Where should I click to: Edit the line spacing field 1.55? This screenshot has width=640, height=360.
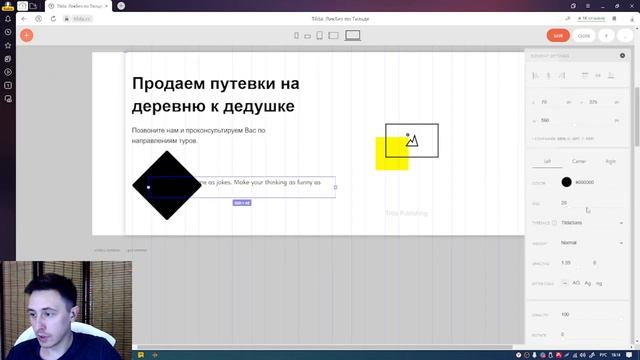tap(566, 263)
